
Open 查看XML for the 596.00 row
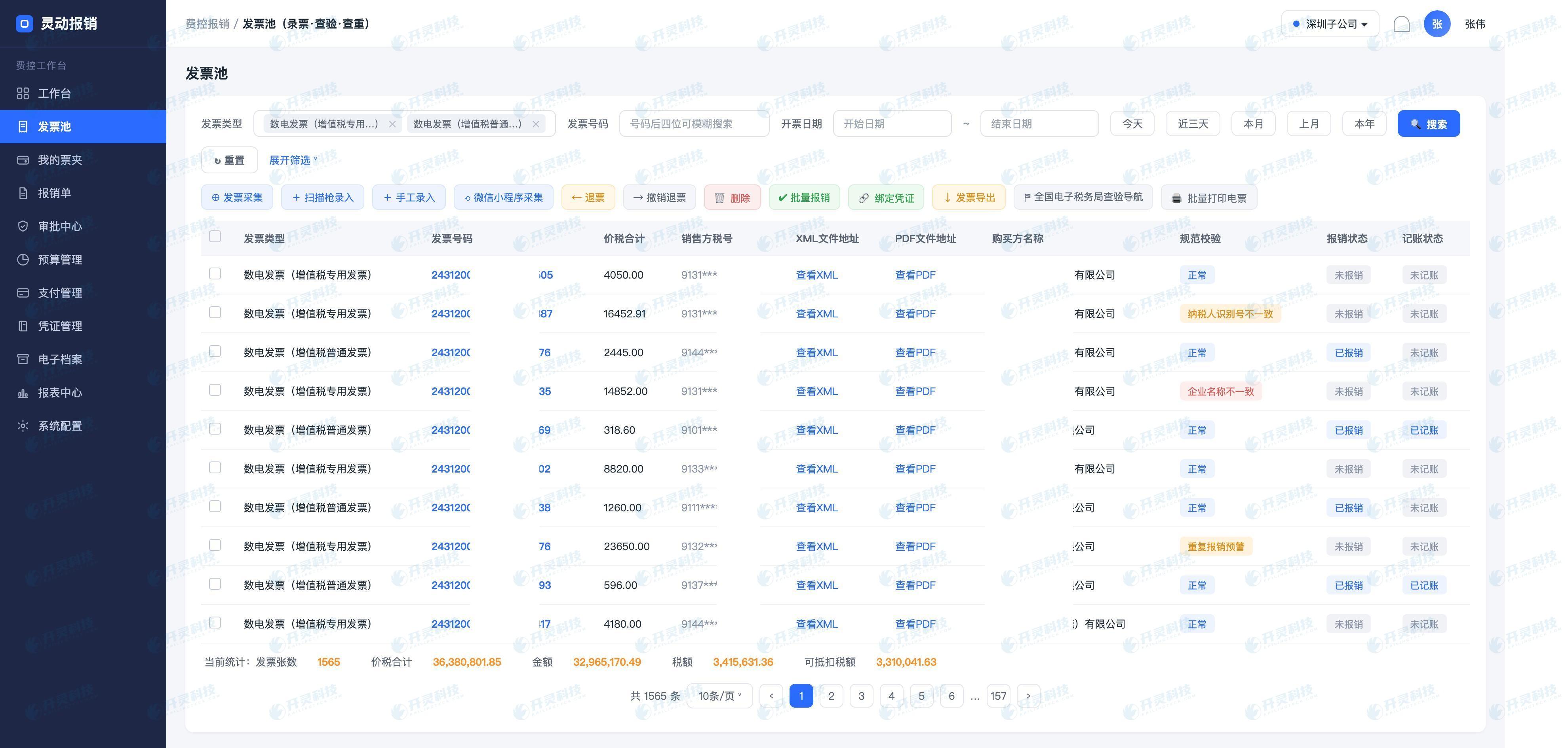pyautogui.click(x=817, y=585)
